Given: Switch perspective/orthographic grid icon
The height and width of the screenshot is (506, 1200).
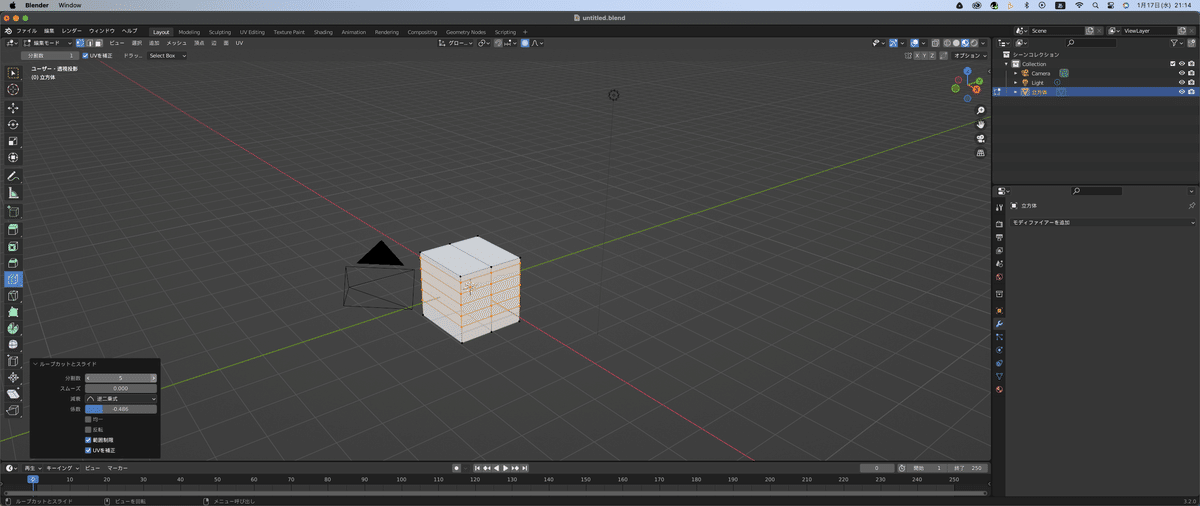Looking at the screenshot, I should (981, 152).
